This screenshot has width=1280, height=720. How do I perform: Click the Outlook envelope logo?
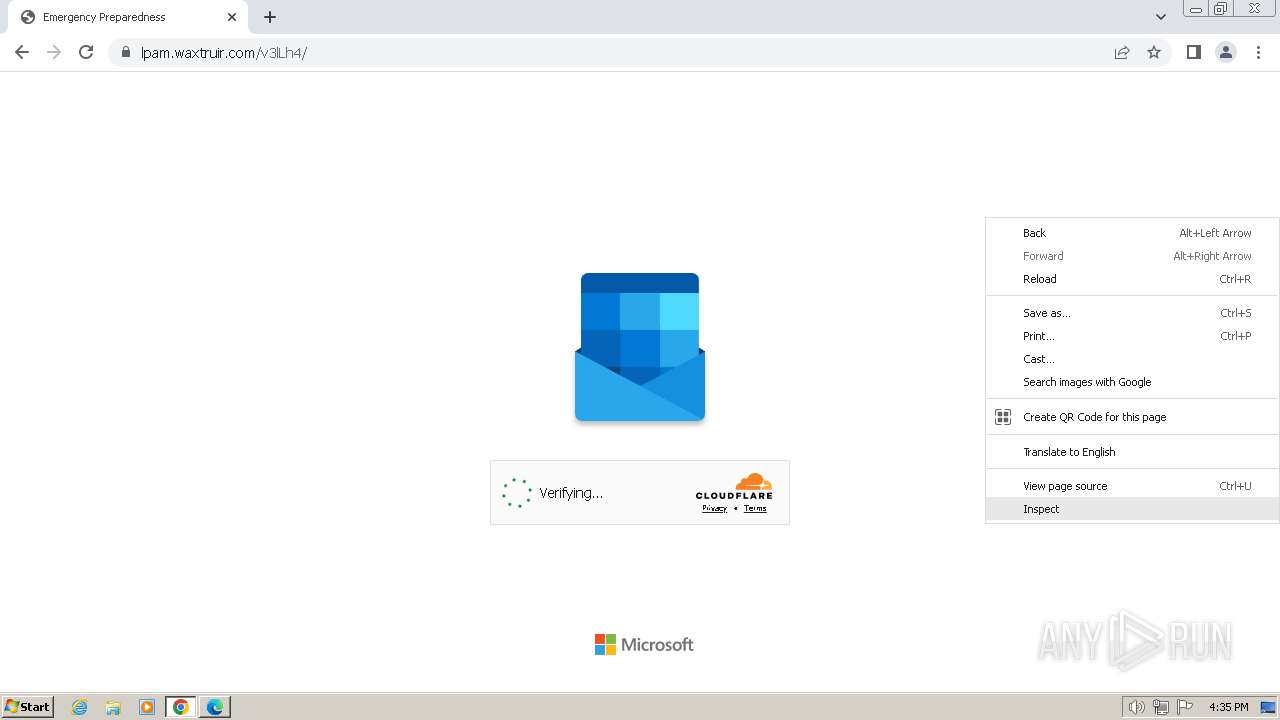(640, 347)
